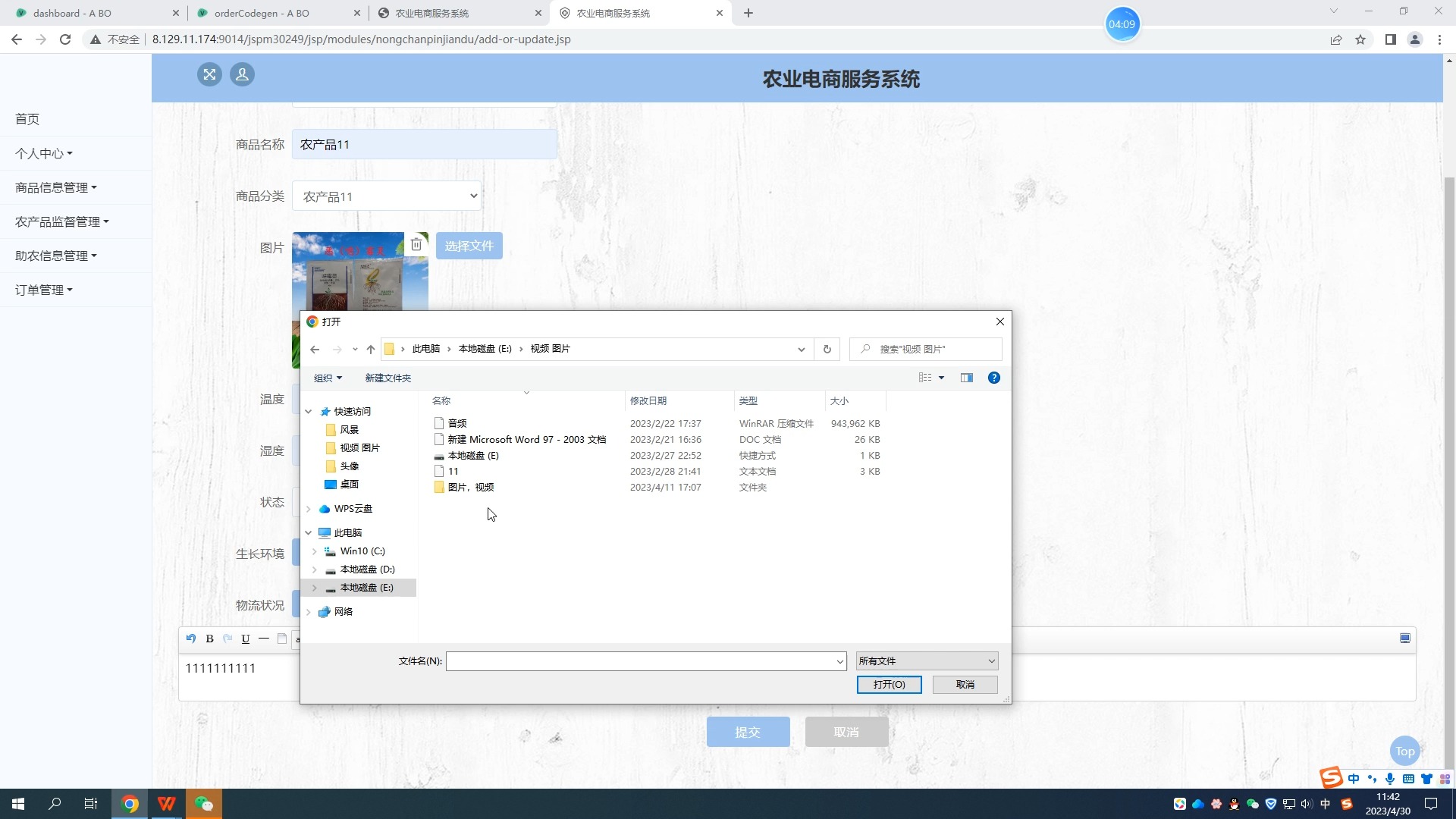This screenshot has height=819, width=1456.
Task: Select the 风景 quick access folder
Action: (349, 430)
